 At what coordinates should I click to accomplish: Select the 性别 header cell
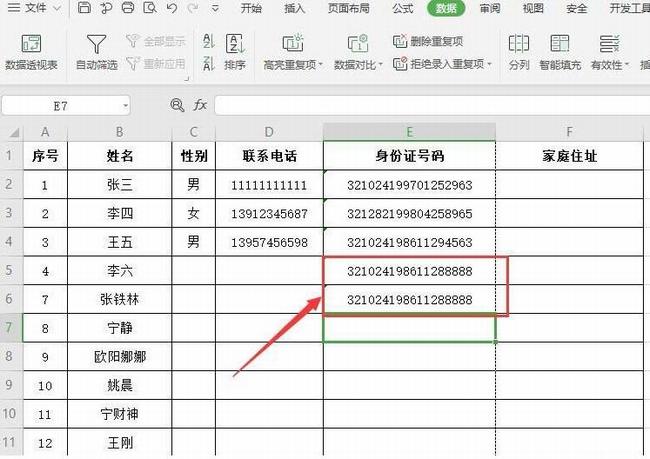click(x=194, y=156)
